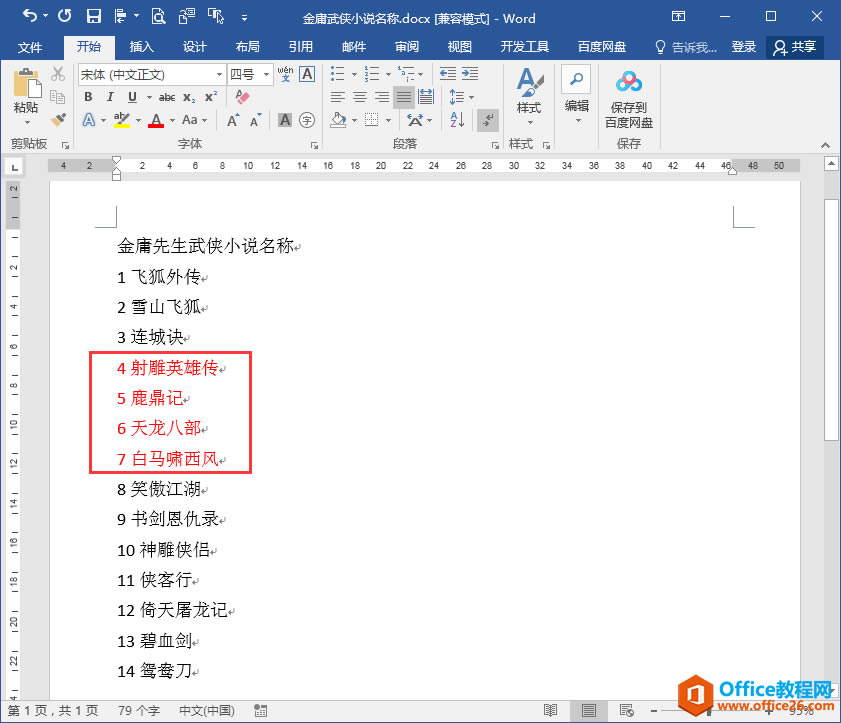Image resolution: width=841 pixels, height=723 pixels.
Task: Switch to the 布局 tab
Action: [247, 47]
